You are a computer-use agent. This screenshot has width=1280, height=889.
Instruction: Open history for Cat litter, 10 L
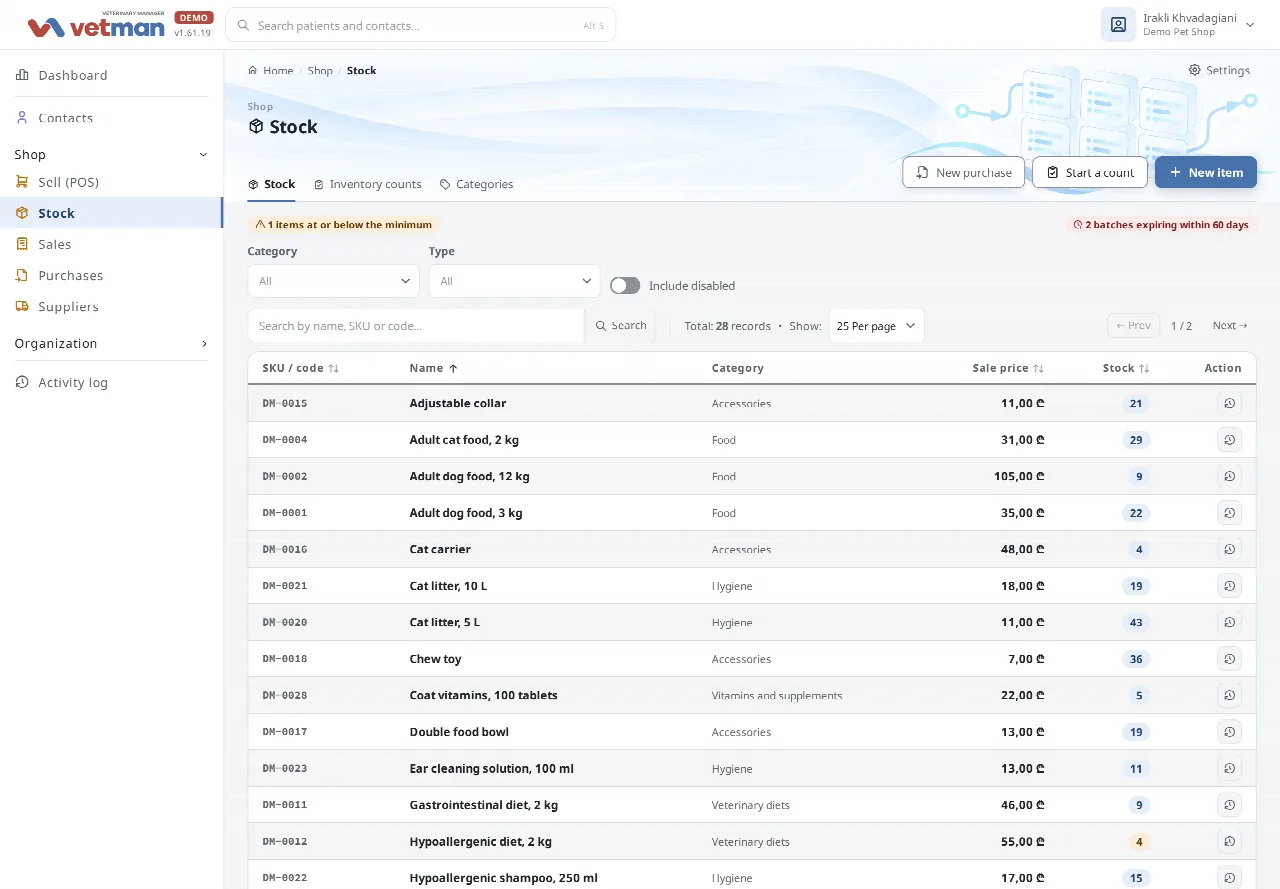(1229, 586)
